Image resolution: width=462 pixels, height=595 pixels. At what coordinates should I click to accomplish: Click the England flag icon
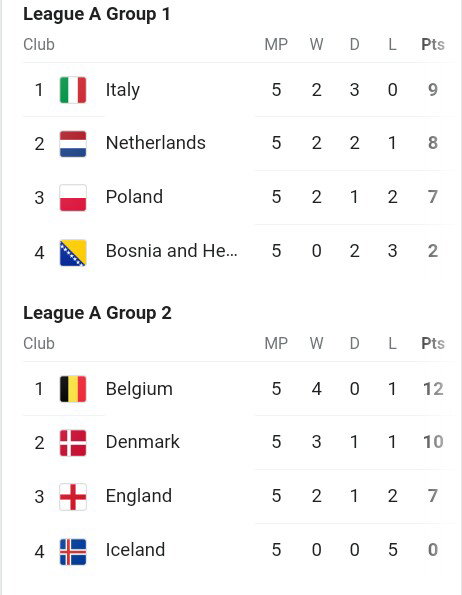(x=73, y=497)
